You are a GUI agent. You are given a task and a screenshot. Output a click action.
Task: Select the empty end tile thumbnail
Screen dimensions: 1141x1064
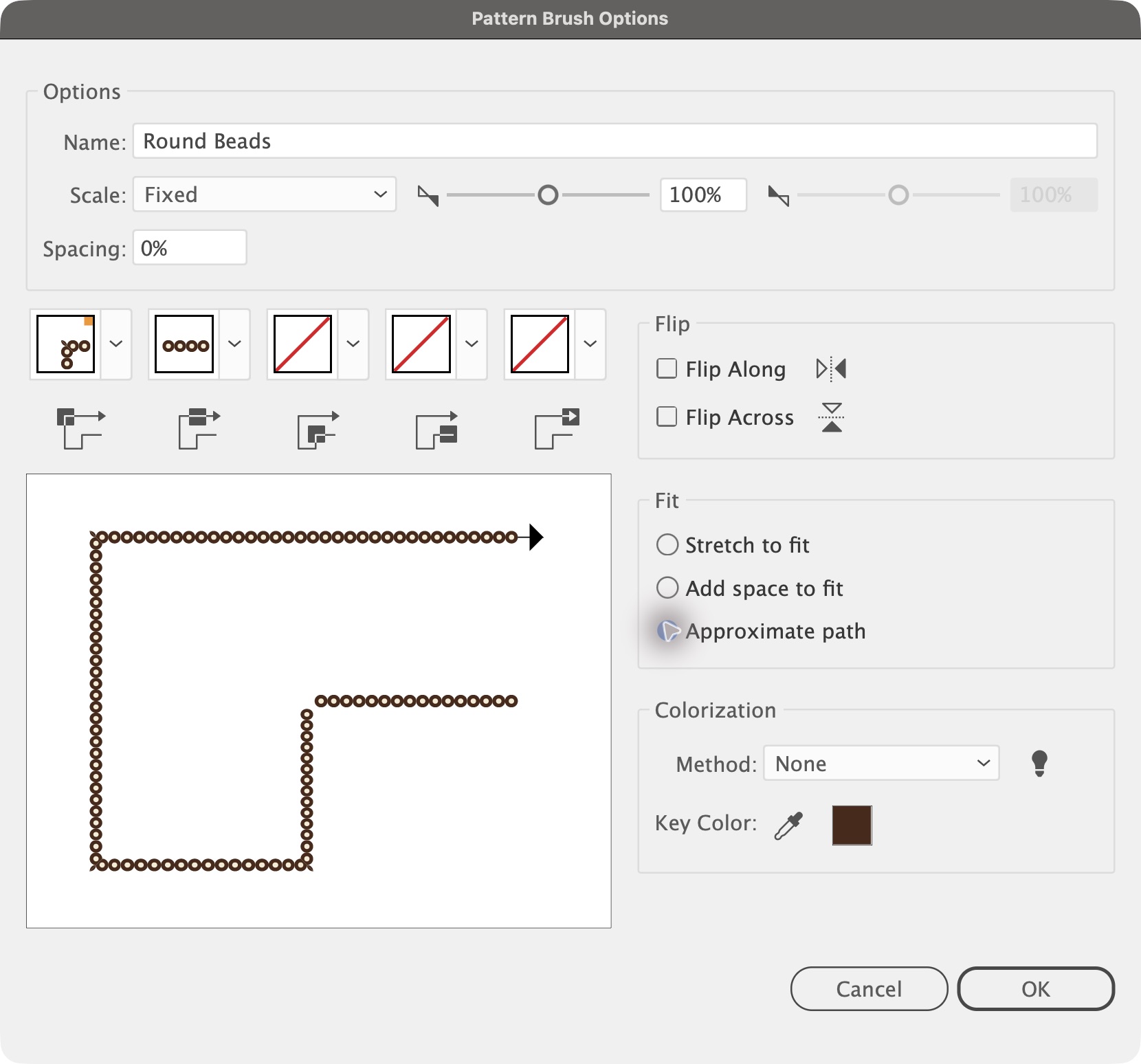(540, 344)
